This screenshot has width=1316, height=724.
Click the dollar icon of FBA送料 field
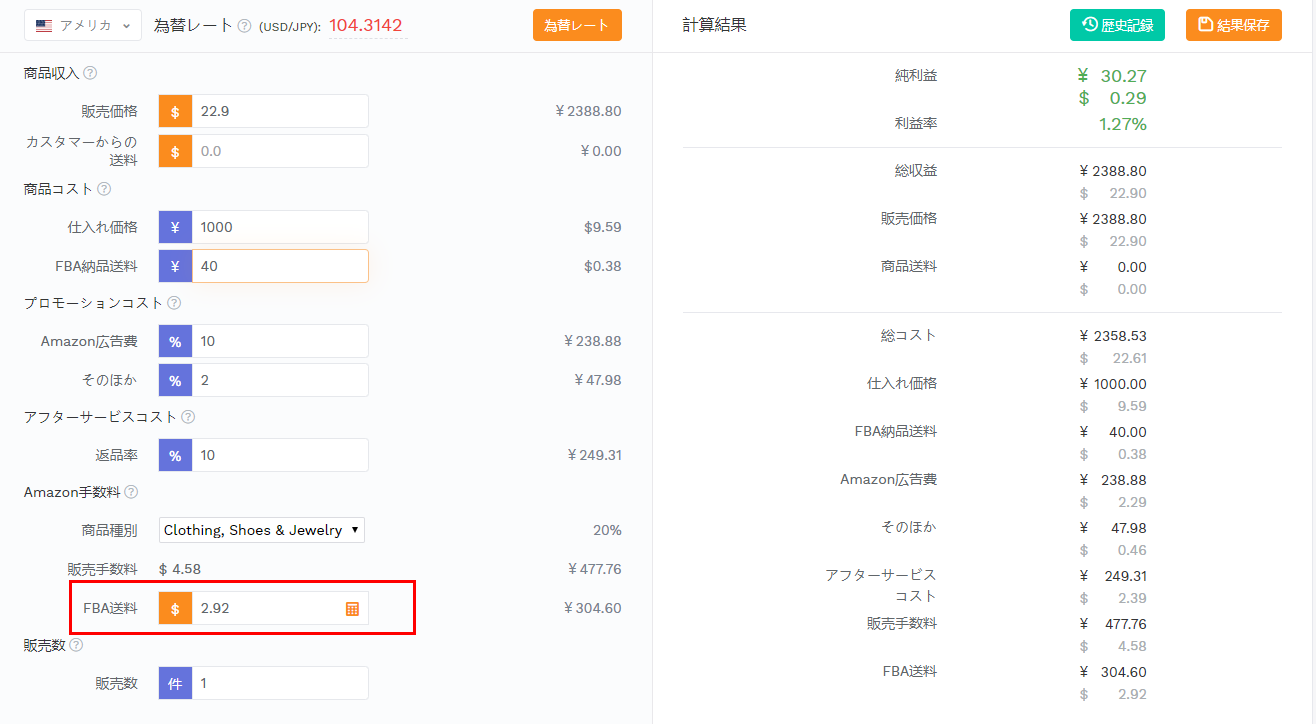coord(175,609)
